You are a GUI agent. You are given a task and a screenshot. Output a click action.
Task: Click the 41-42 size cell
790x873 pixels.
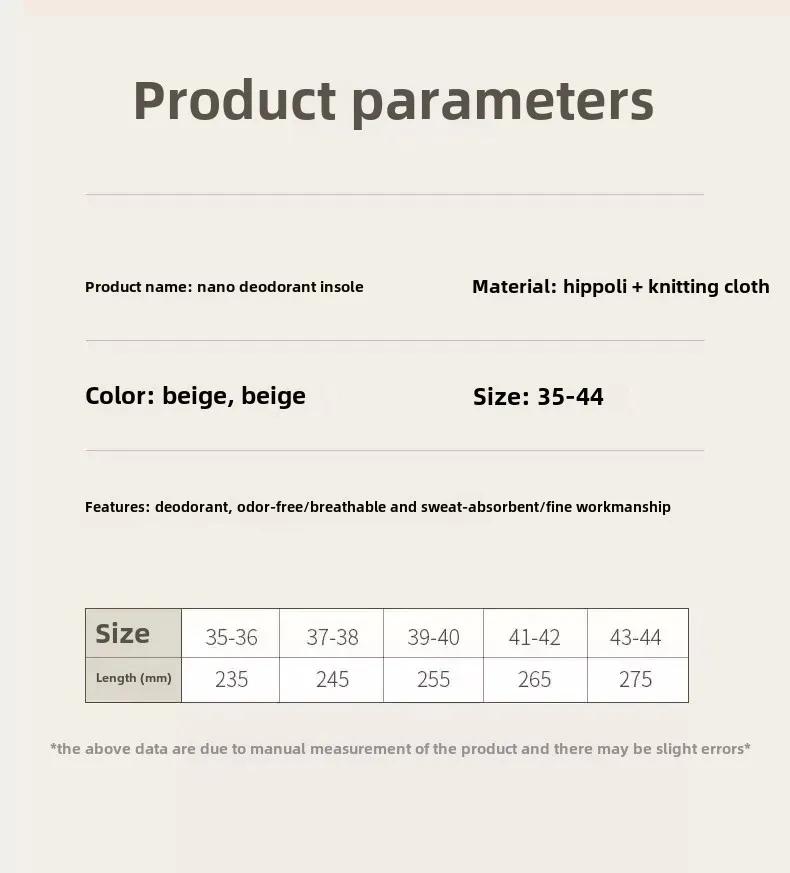(535, 634)
